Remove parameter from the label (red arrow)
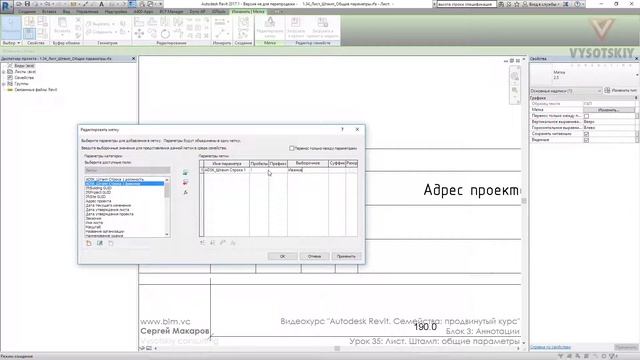 pos(185,182)
